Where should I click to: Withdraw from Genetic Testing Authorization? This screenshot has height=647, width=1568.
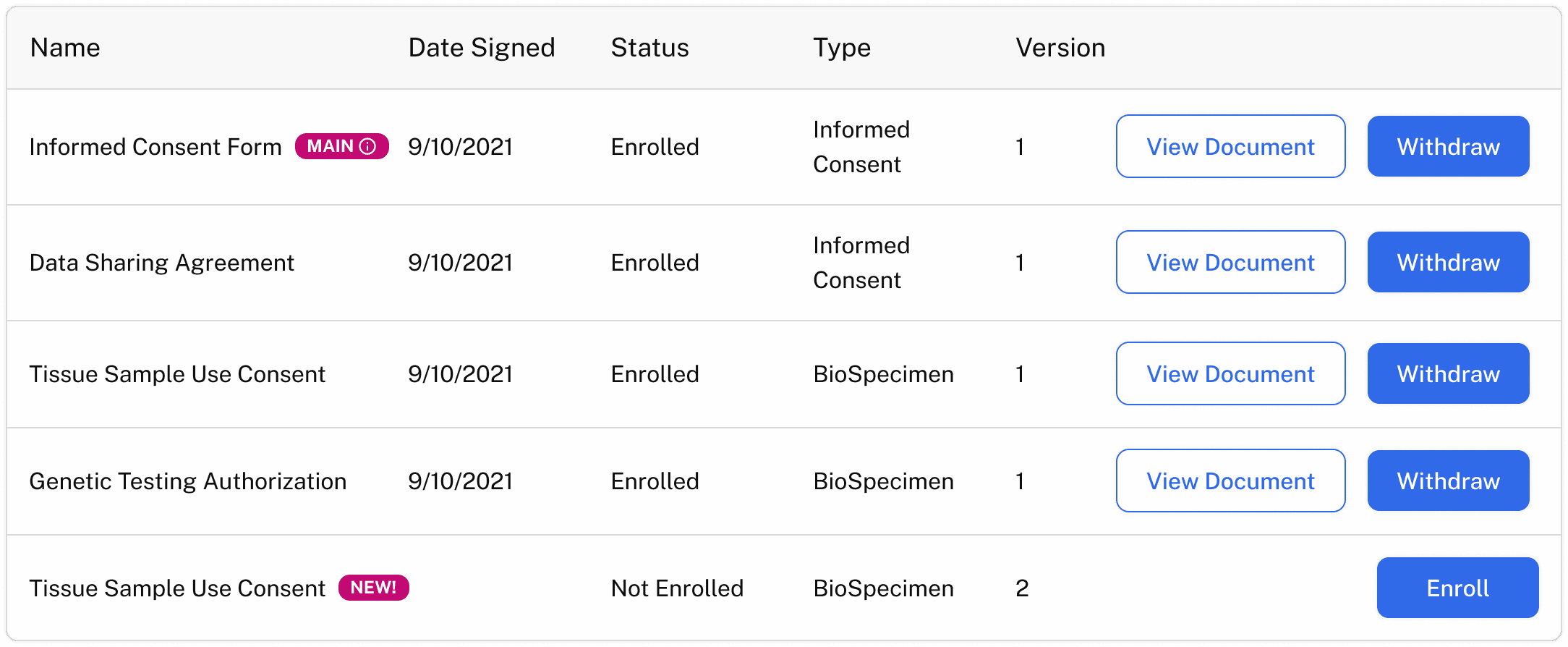tap(1447, 481)
